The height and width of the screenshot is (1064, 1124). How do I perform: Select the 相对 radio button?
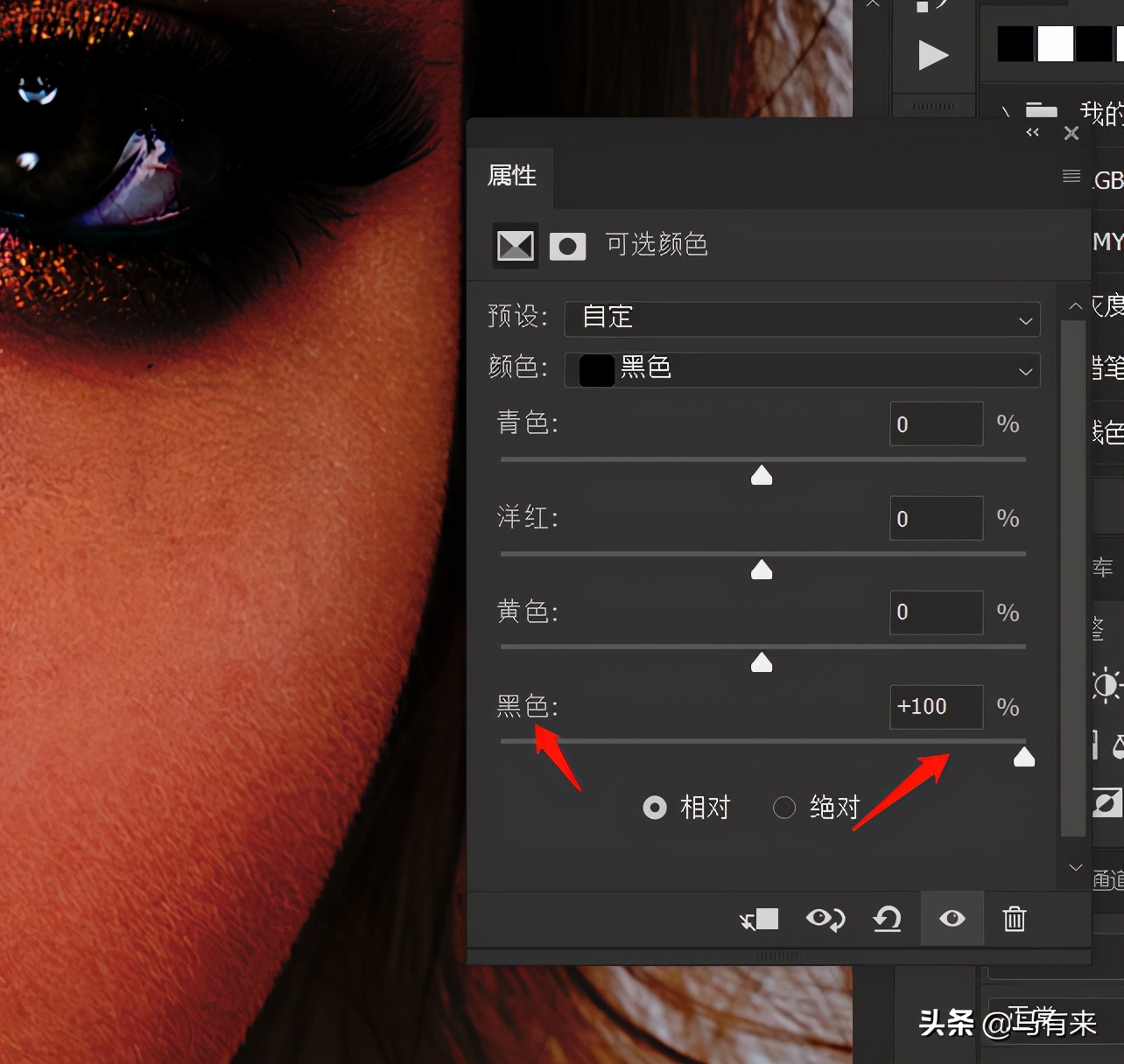click(x=655, y=808)
